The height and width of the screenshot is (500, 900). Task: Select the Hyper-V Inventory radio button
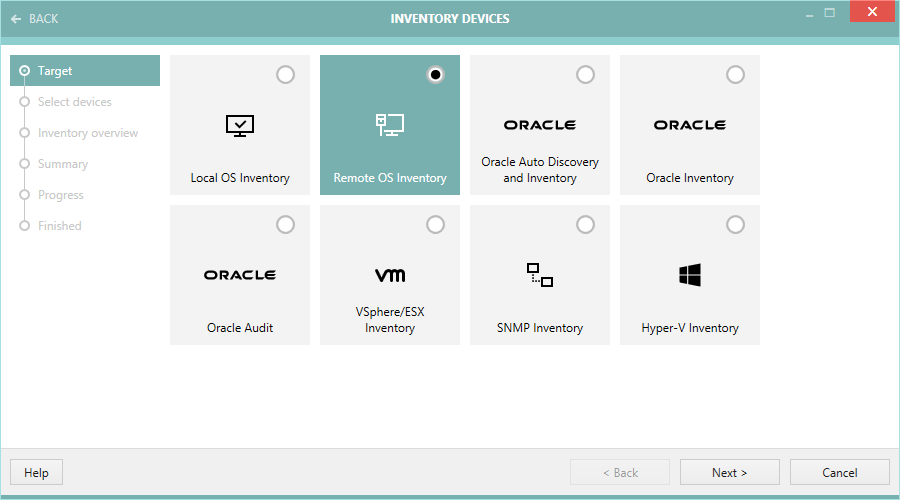[735, 225]
